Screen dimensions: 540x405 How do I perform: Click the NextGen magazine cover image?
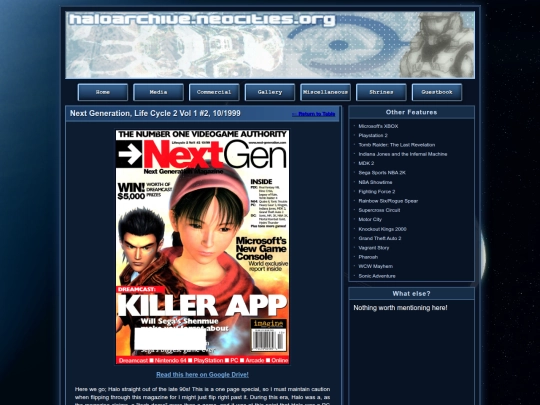click(202, 247)
